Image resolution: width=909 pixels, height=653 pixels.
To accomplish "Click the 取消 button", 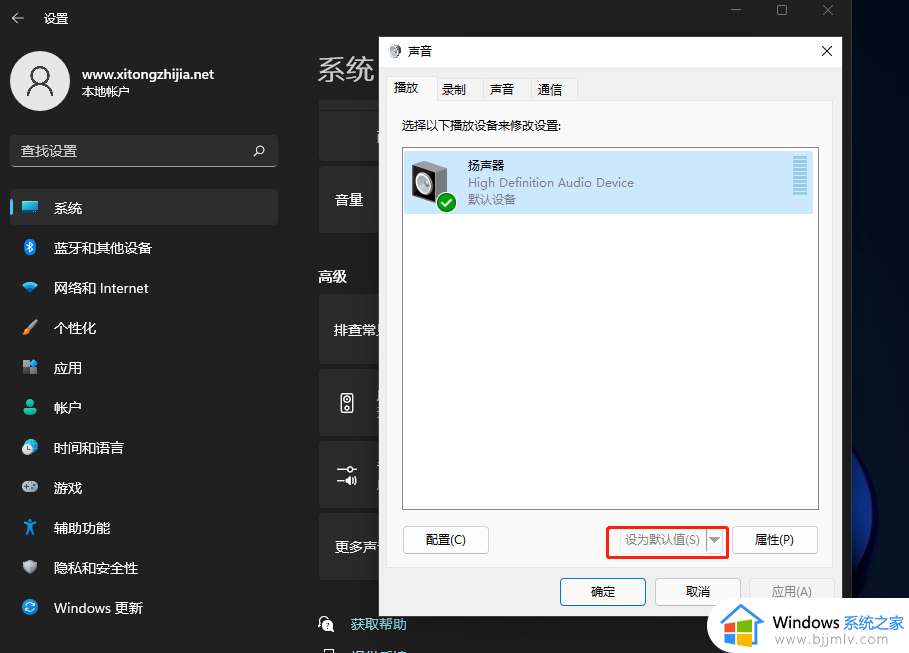I will point(698,592).
